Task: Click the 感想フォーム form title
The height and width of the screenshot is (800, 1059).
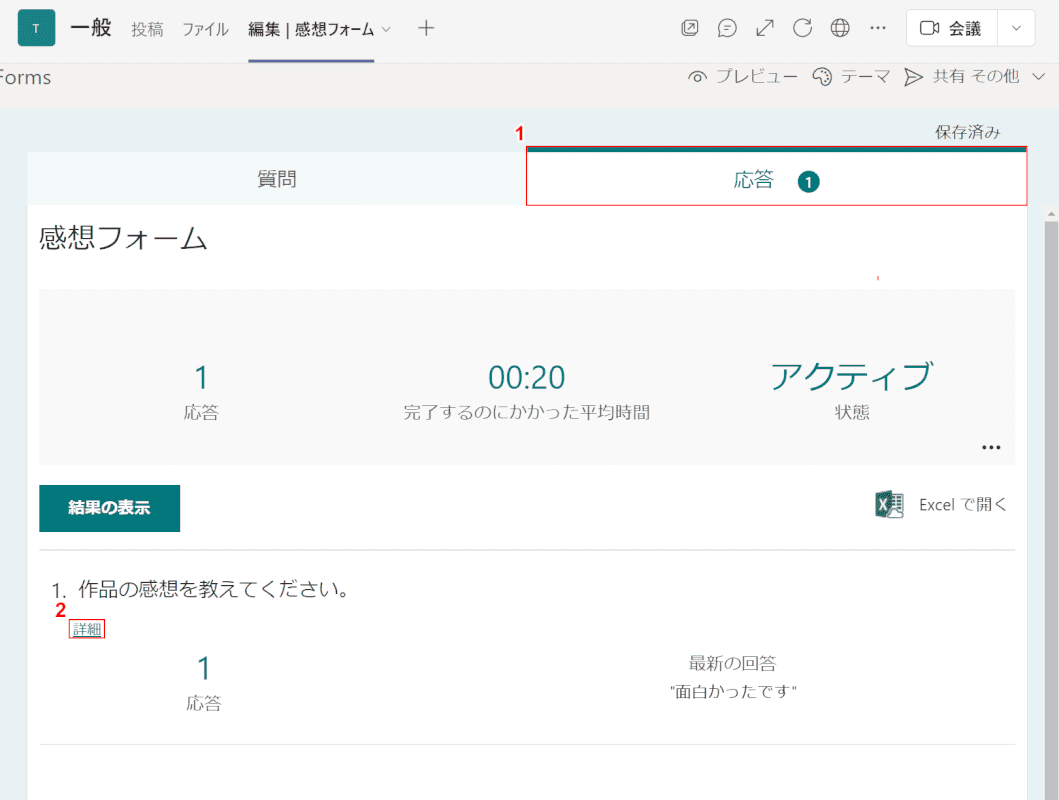Action: (x=123, y=238)
